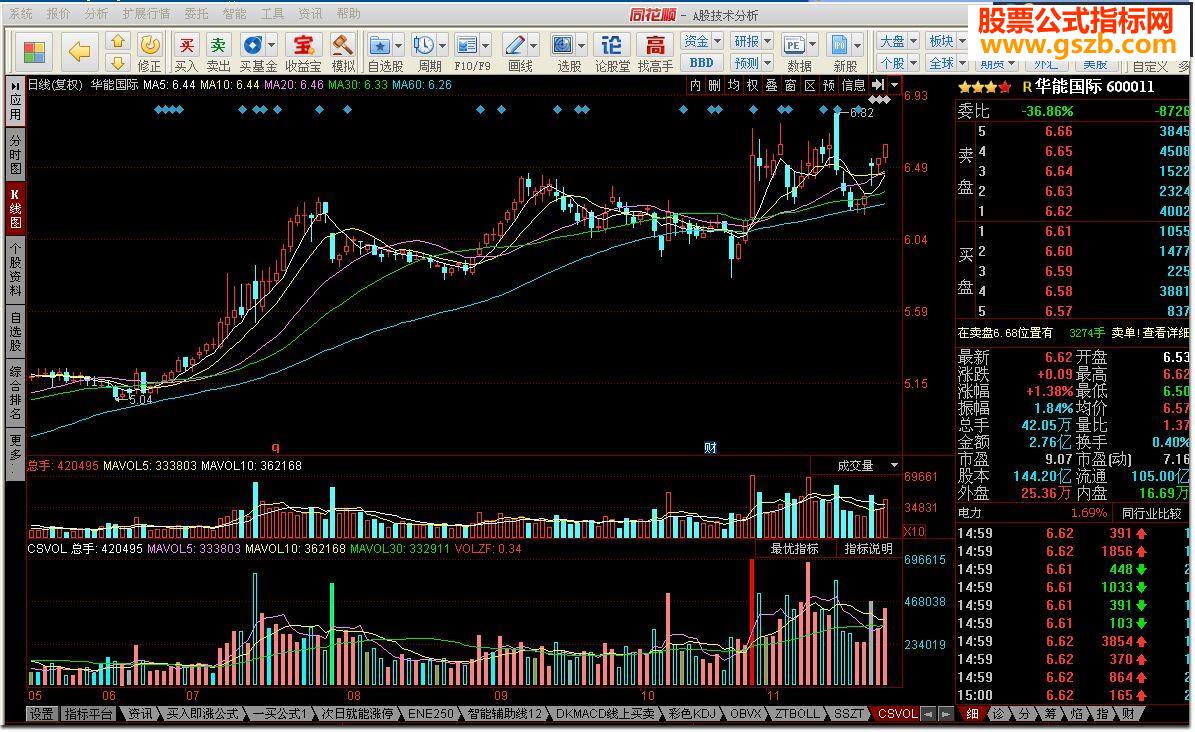Click the yellow up arrow button
Screen dimensions: 1195x732
[117, 41]
